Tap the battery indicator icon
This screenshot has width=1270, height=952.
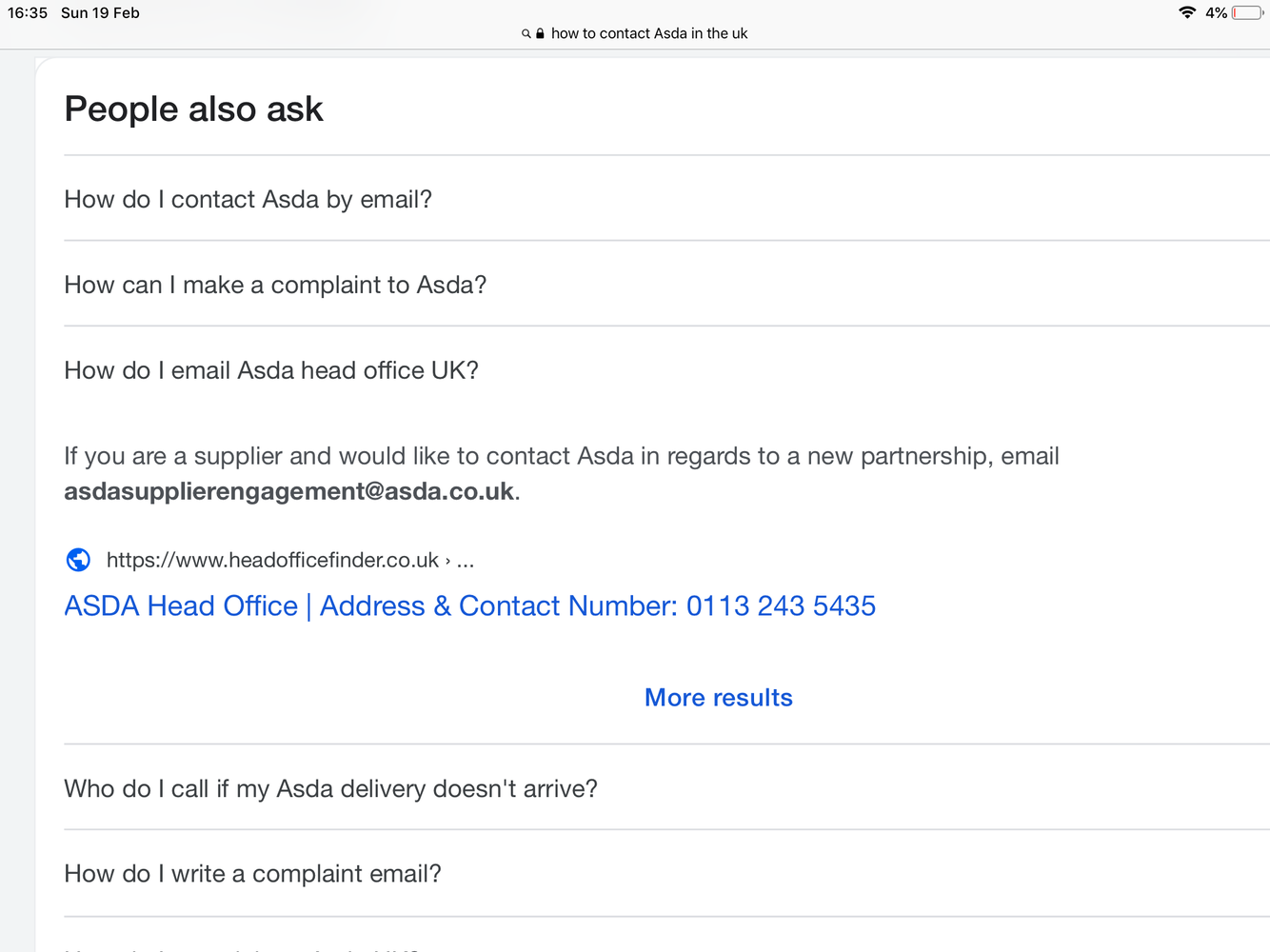coord(1248,12)
